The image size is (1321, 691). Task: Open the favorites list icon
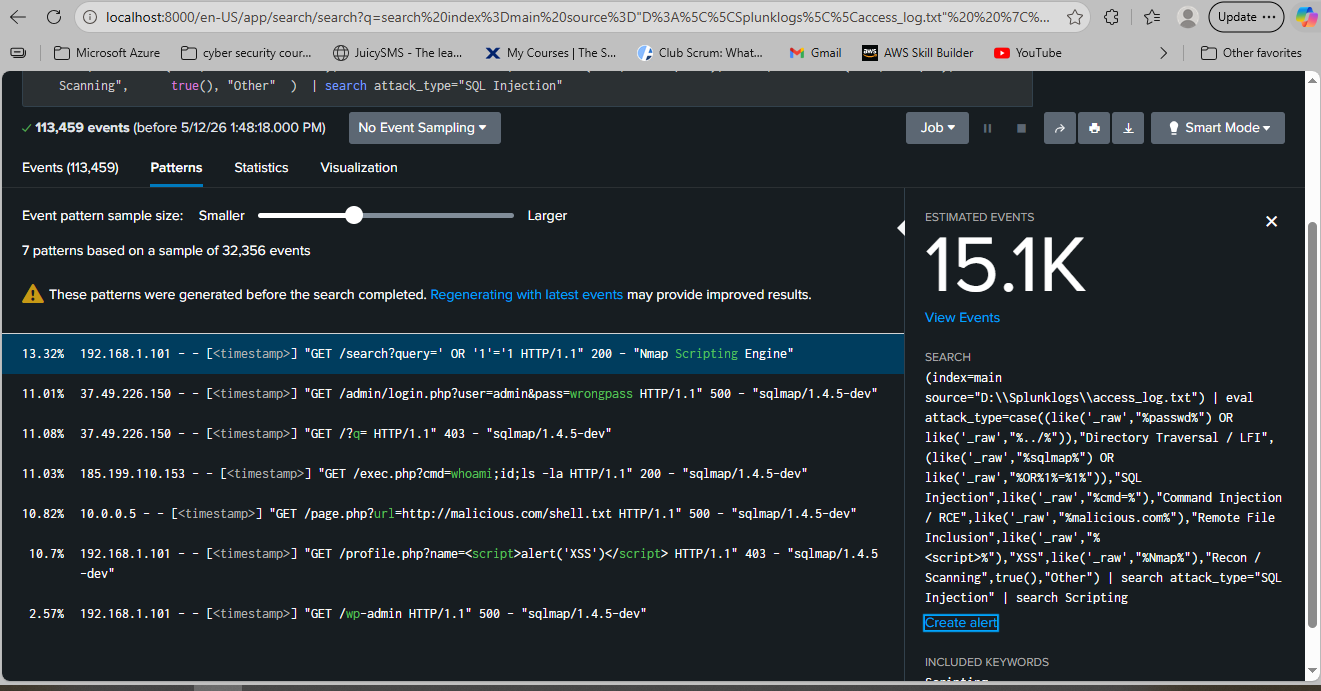(x=1152, y=17)
